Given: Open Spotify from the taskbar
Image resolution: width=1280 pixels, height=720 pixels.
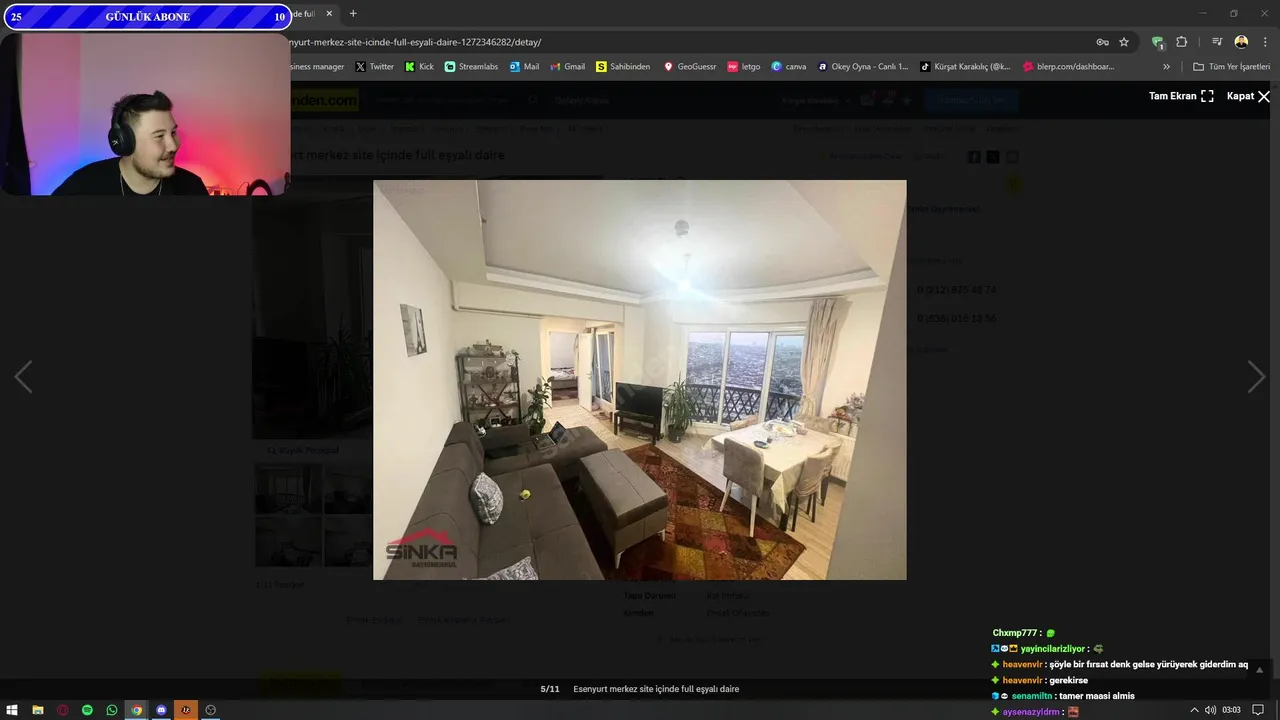Looking at the screenshot, I should 87,710.
